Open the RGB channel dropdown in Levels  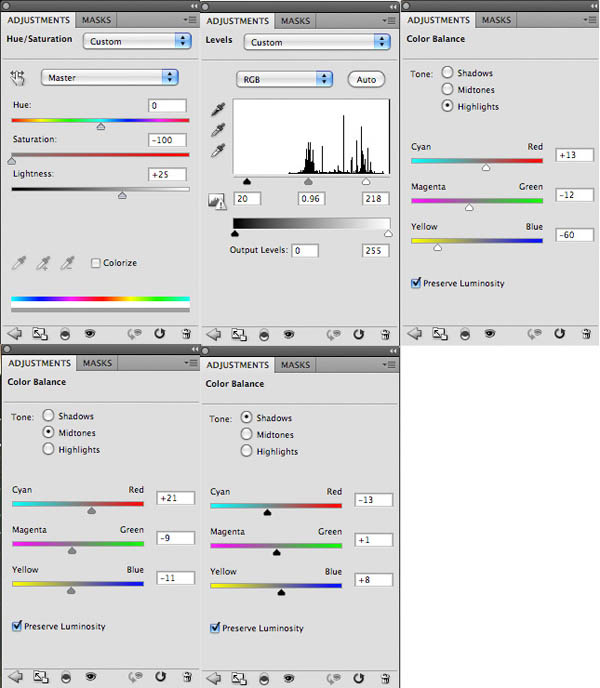click(284, 78)
